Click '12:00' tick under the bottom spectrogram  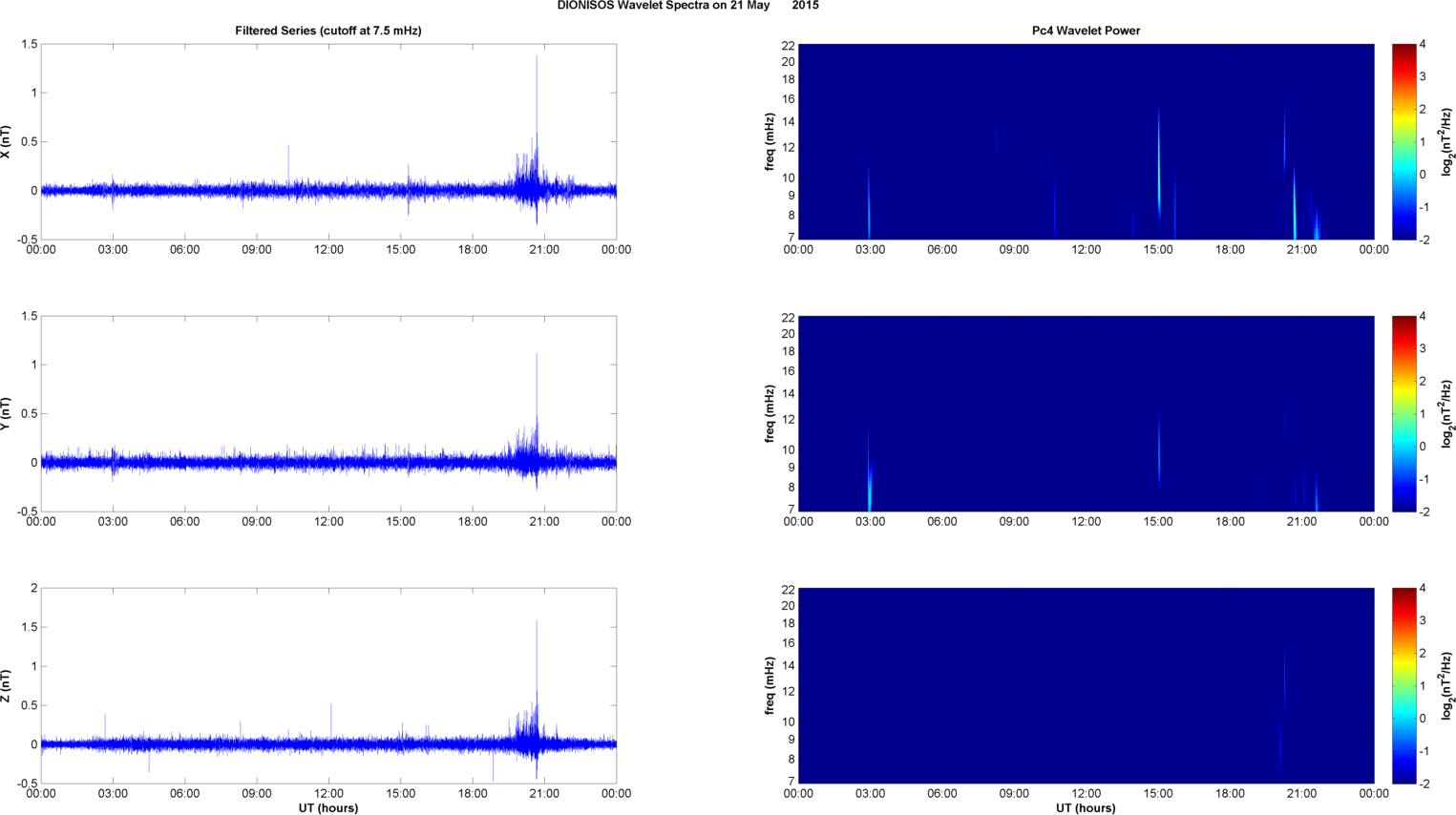[1086, 794]
